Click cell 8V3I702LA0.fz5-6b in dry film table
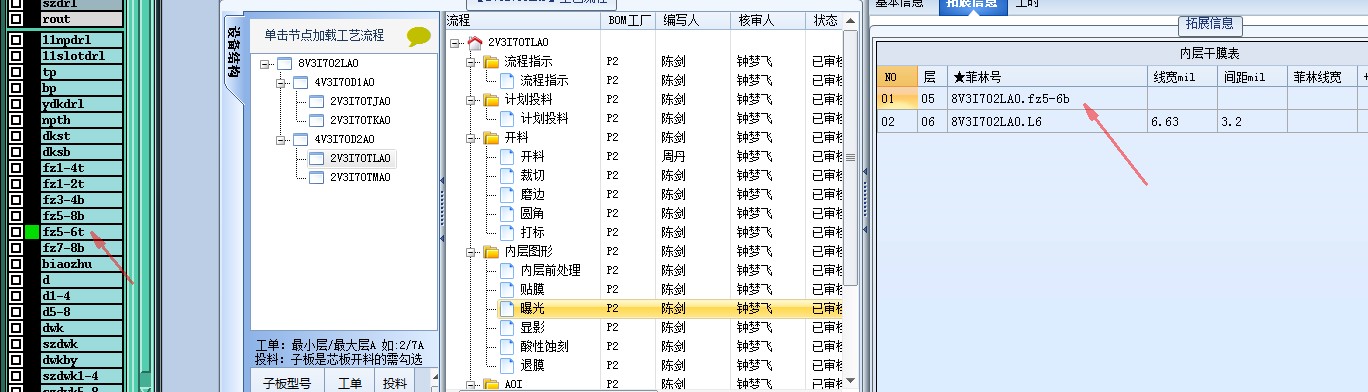 click(x=1046, y=98)
